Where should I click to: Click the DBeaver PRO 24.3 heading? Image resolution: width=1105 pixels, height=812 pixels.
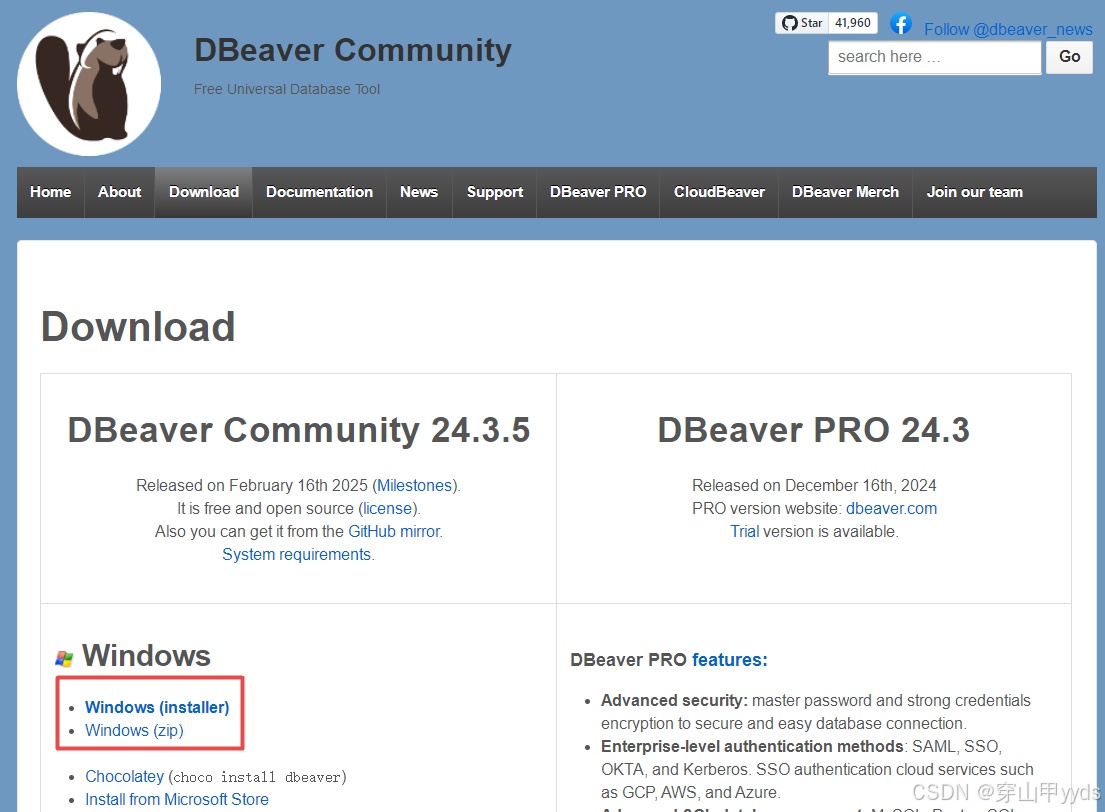pyautogui.click(x=814, y=430)
